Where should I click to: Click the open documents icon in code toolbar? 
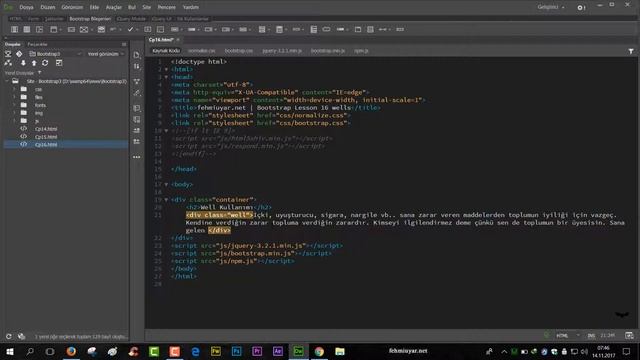click(x=137, y=55)
